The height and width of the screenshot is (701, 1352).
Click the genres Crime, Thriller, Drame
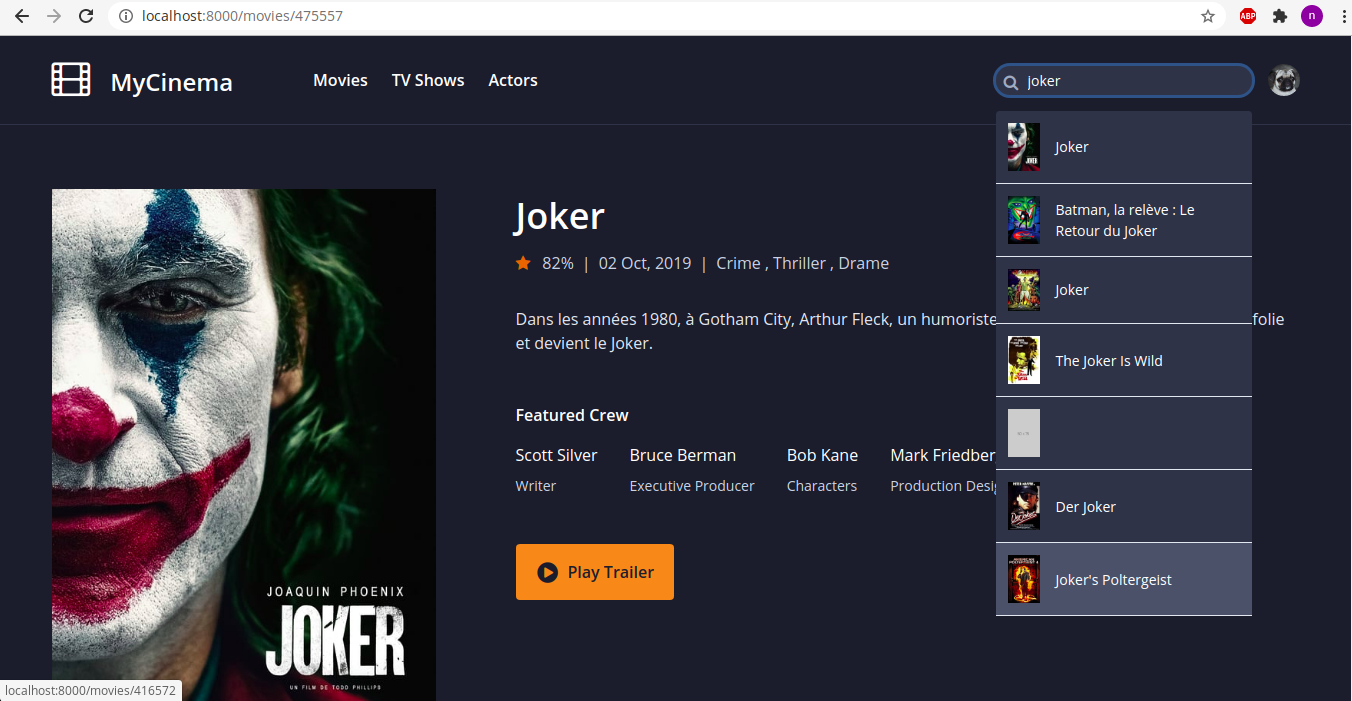pos(802,263)
